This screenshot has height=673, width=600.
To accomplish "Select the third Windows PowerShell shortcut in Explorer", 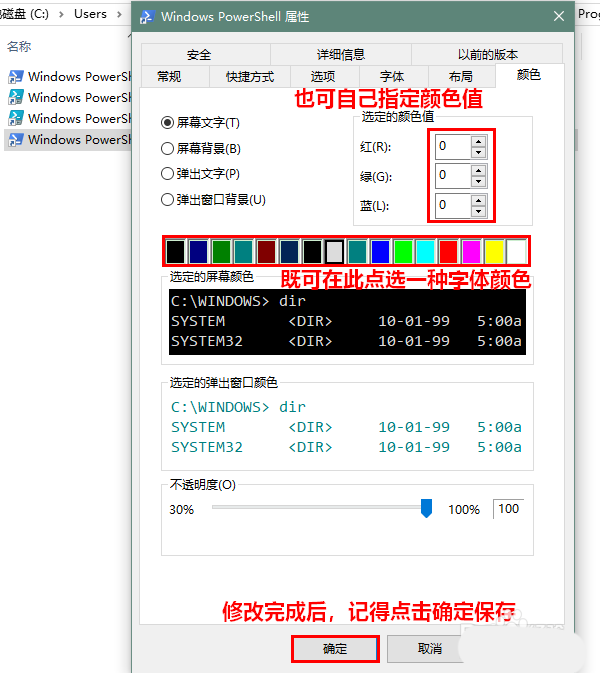I will (69, 119).
